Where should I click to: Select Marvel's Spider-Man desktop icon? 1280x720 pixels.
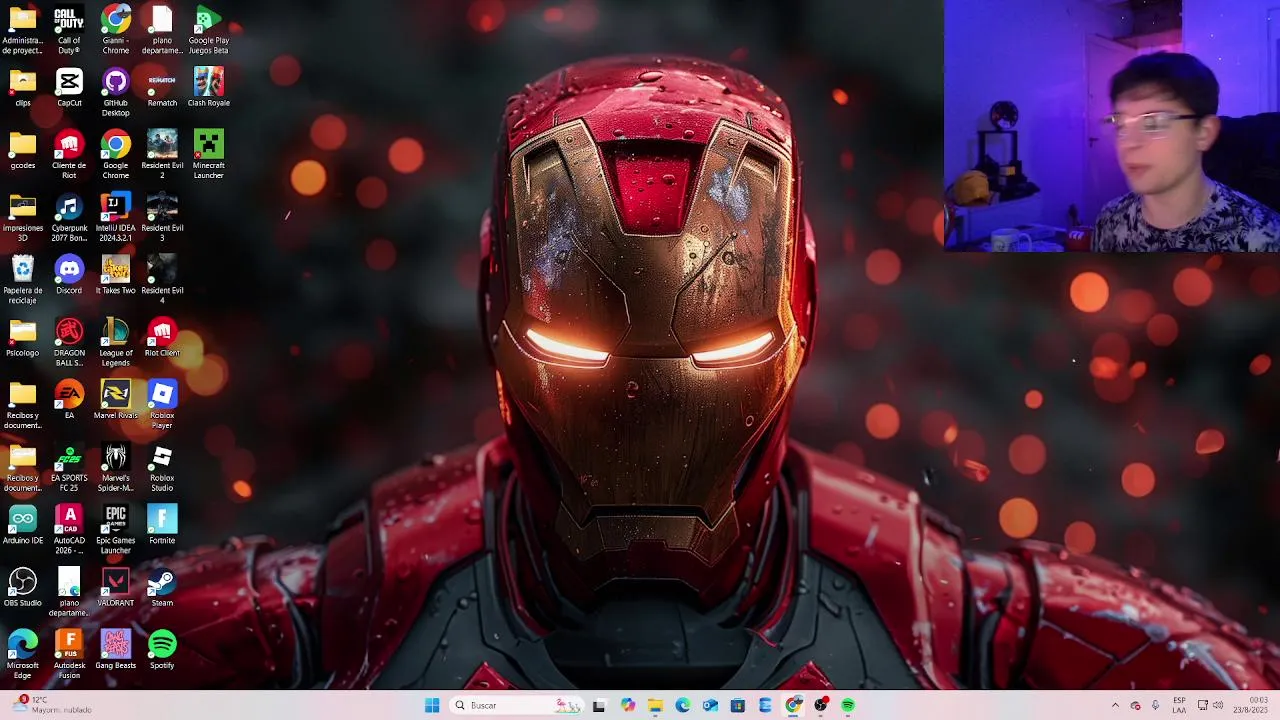click(x=116, y=468)
